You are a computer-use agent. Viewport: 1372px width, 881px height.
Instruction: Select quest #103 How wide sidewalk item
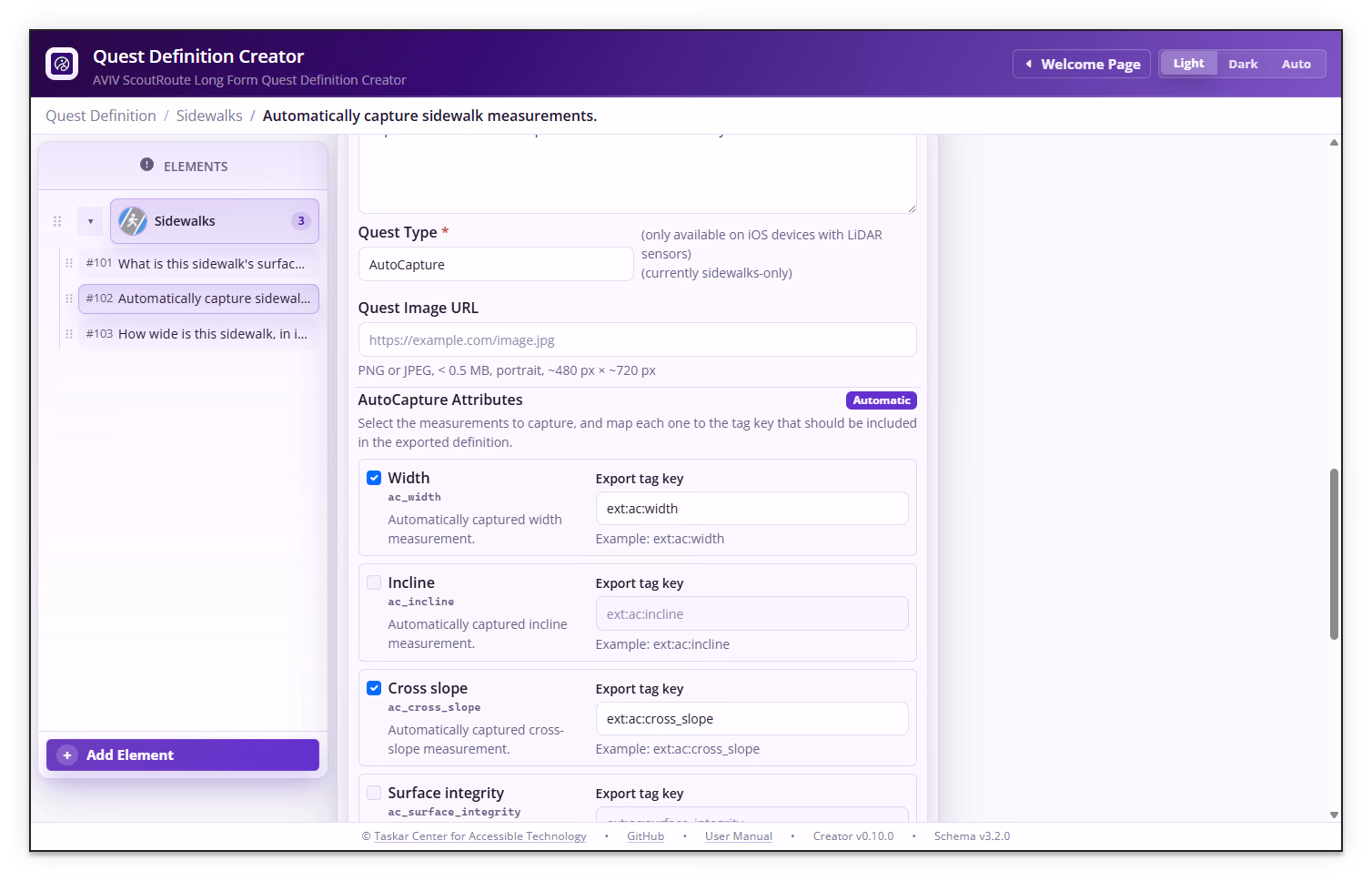click(198, 334)
